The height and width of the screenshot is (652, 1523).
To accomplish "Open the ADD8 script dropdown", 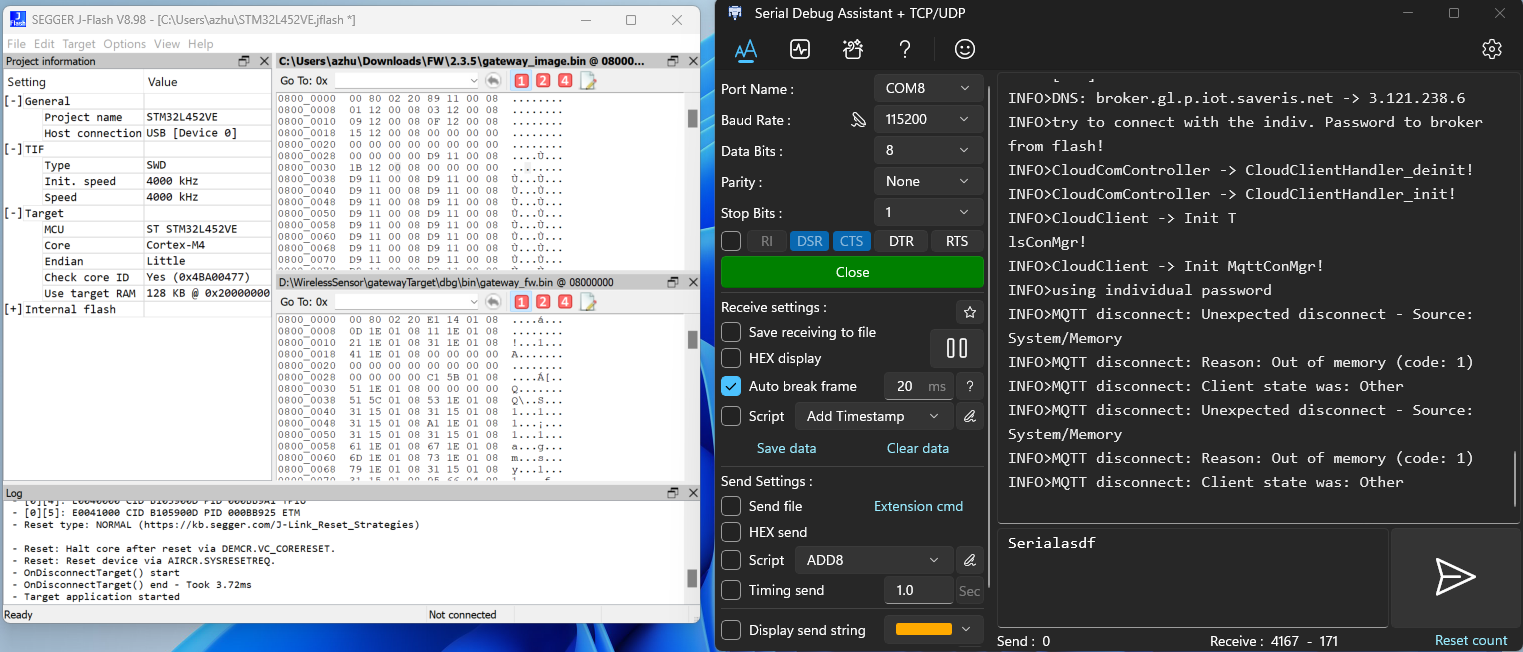I will pyautogui.click(x=873, y=560).
